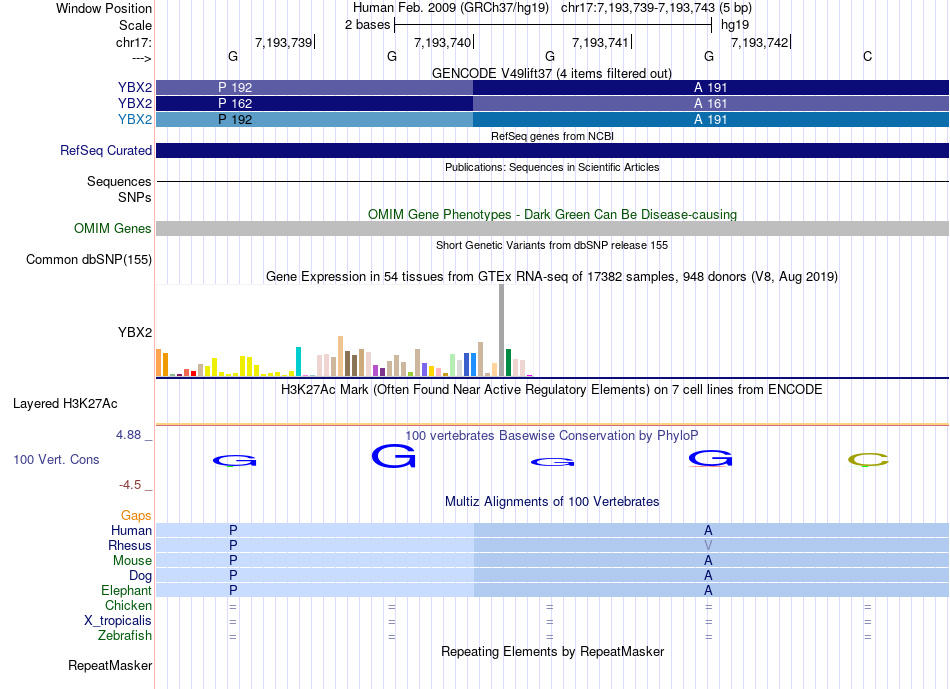
Task: Click the A residue in the Mouse row
Action: click(708, 561)
